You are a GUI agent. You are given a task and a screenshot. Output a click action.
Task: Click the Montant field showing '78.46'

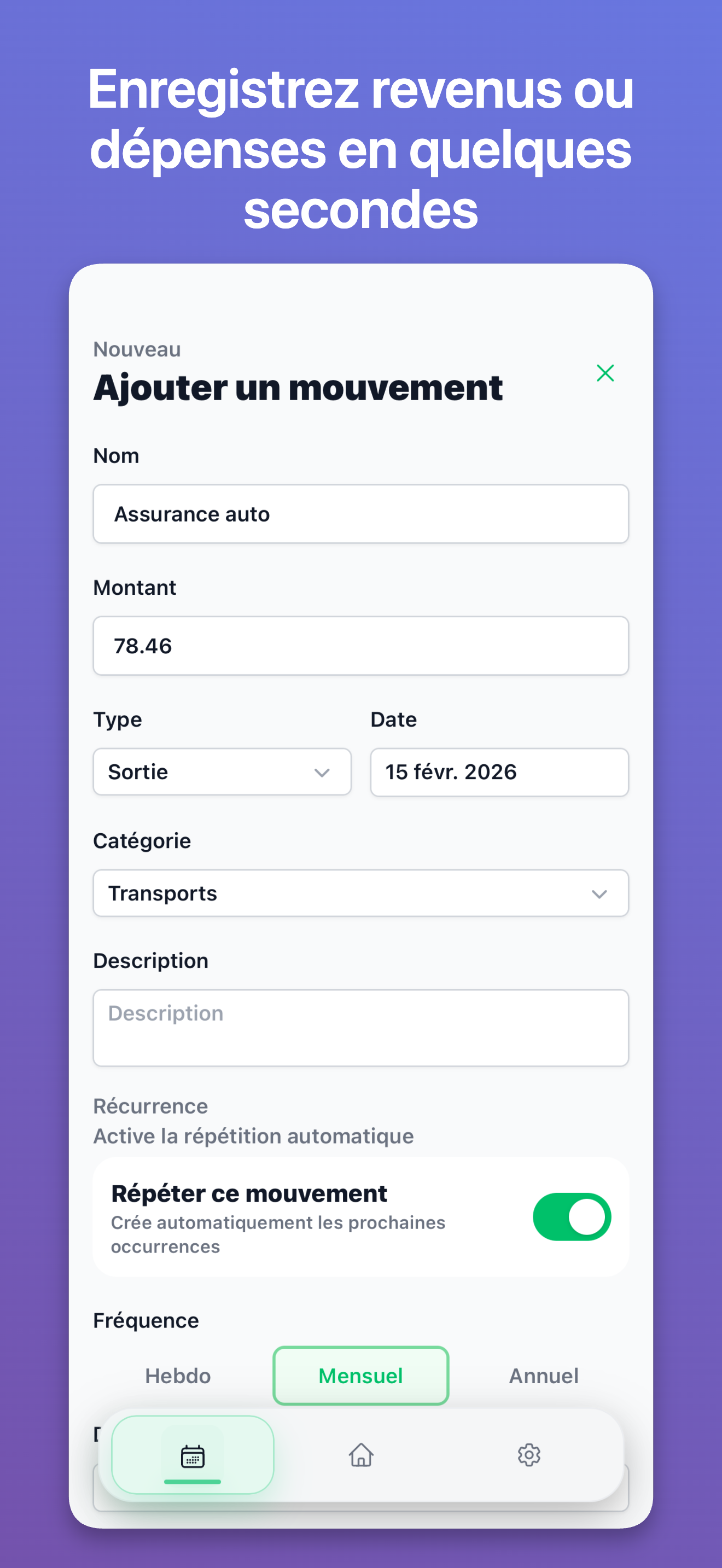360,646
